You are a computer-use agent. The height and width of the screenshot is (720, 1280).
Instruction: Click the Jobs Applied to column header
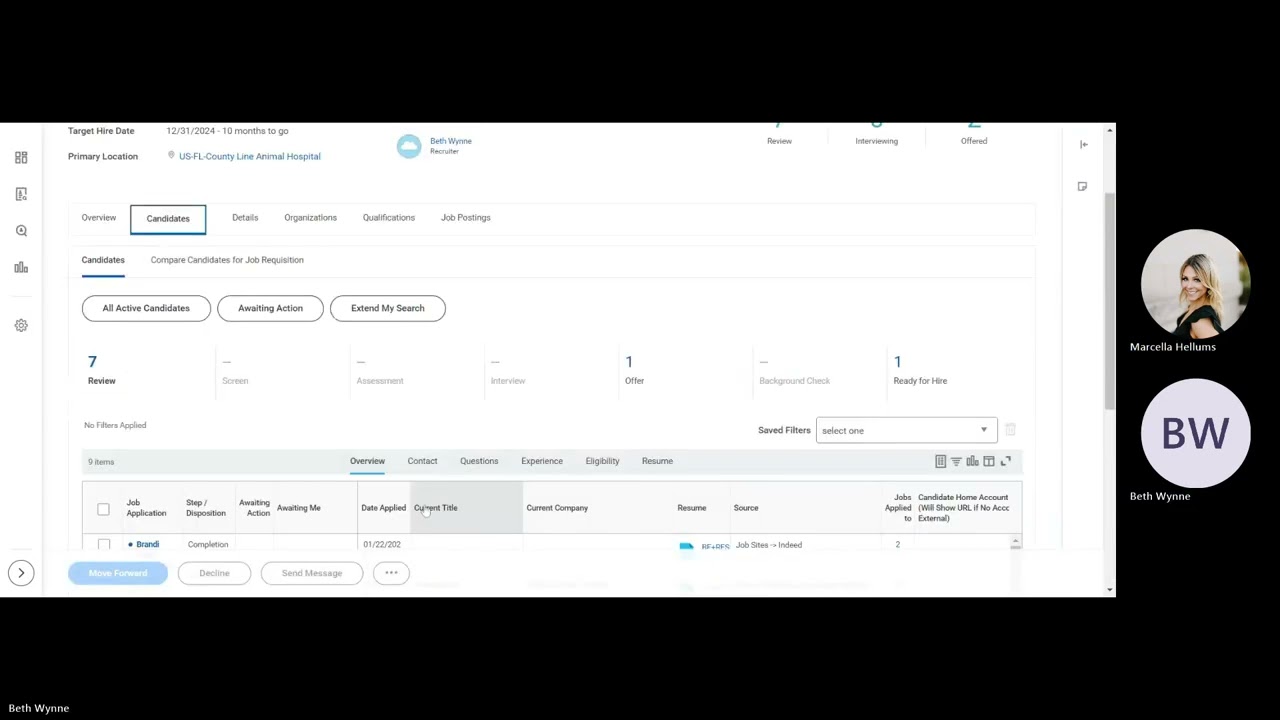point(898,508)
